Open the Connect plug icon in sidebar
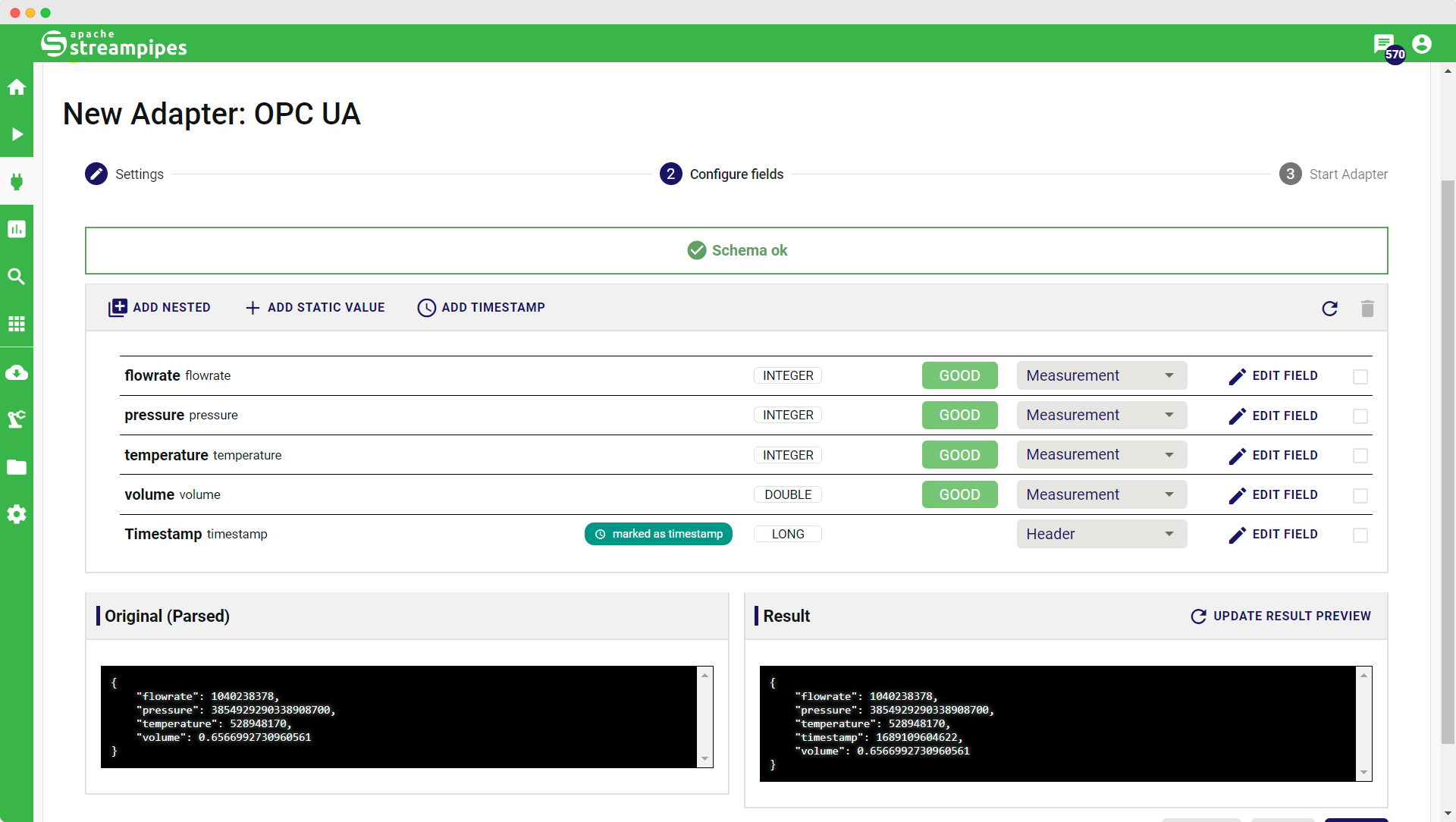This screenshot has height=822, width=1456. 17,181
